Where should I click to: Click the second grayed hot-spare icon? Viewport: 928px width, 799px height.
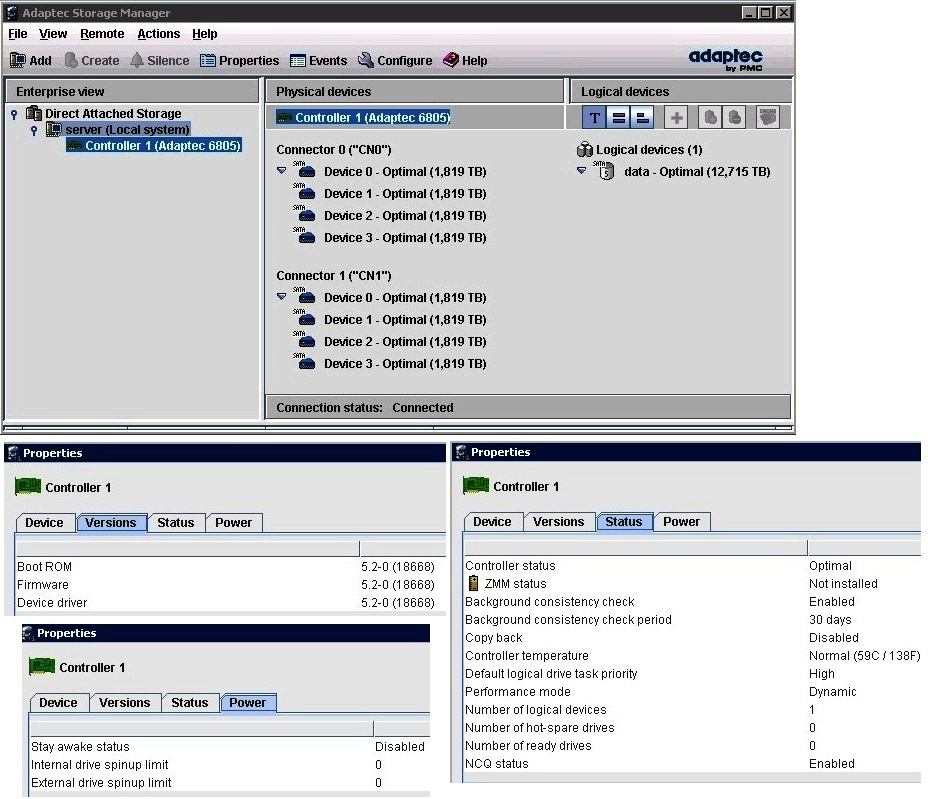(734, 118)
